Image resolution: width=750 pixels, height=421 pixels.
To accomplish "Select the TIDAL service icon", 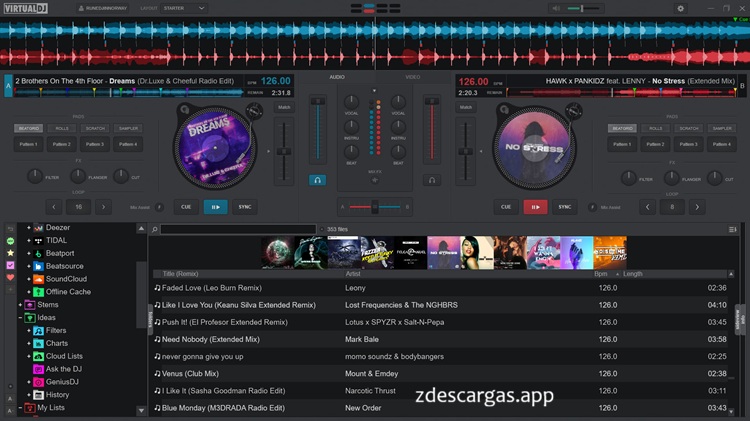I will [x=38, y=241].
